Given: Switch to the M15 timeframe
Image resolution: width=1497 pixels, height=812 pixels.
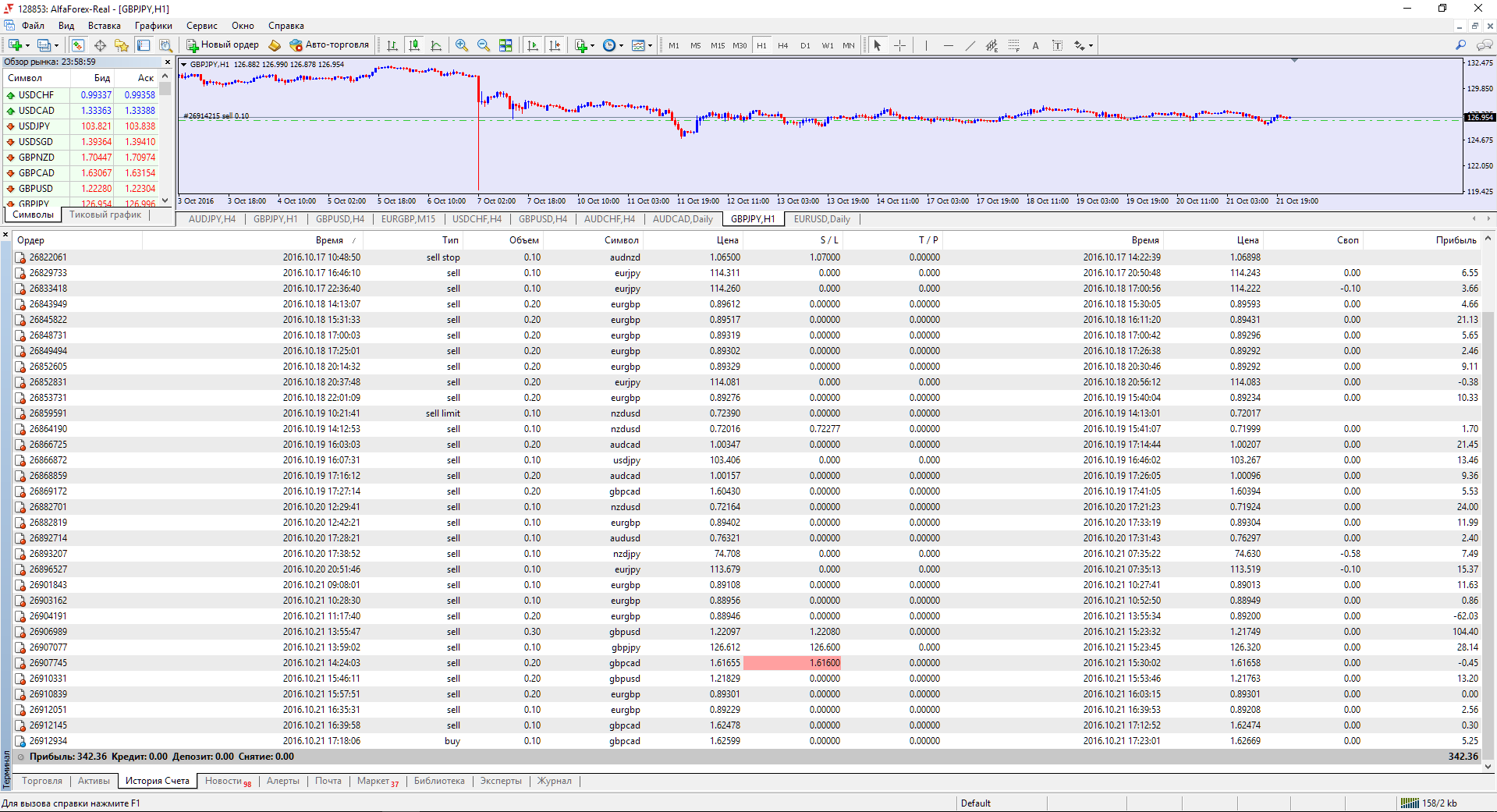Looking at the screenshot, I should coord(718,45).
